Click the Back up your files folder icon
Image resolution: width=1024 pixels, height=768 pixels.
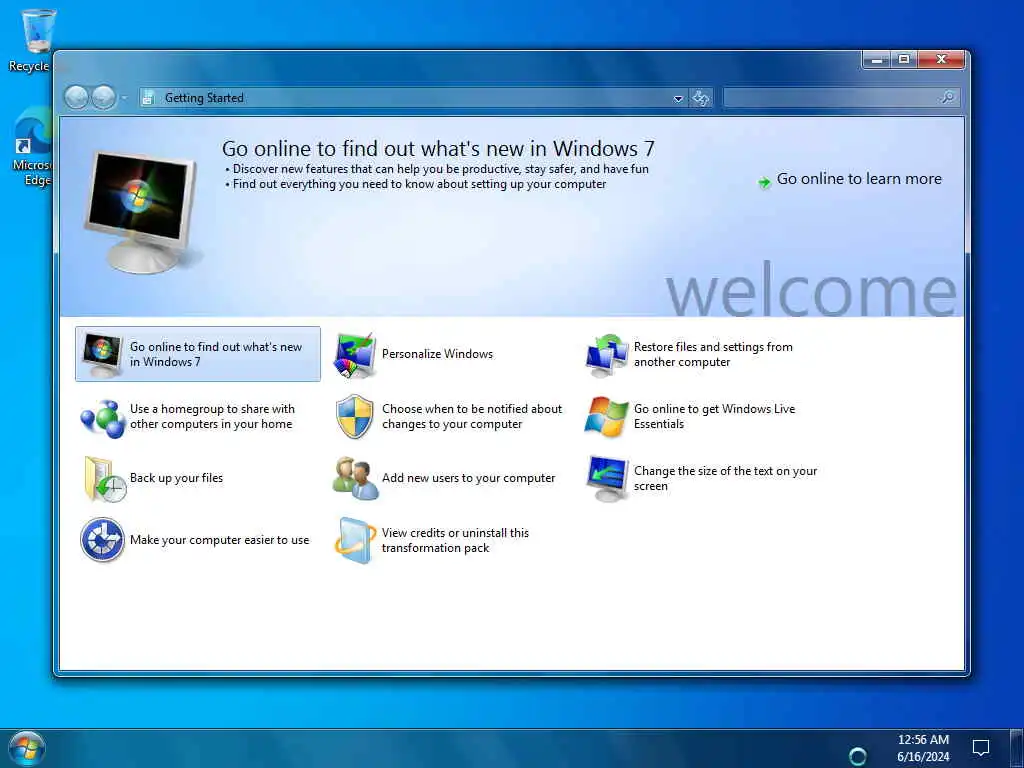104,479
